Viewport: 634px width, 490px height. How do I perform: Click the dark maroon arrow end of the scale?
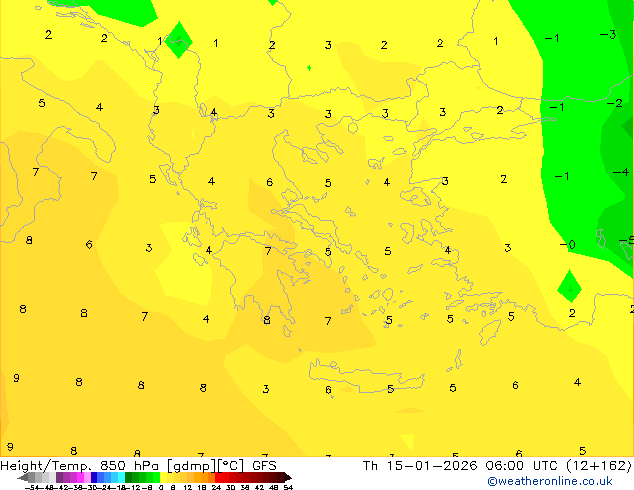(x=289, y=477)
